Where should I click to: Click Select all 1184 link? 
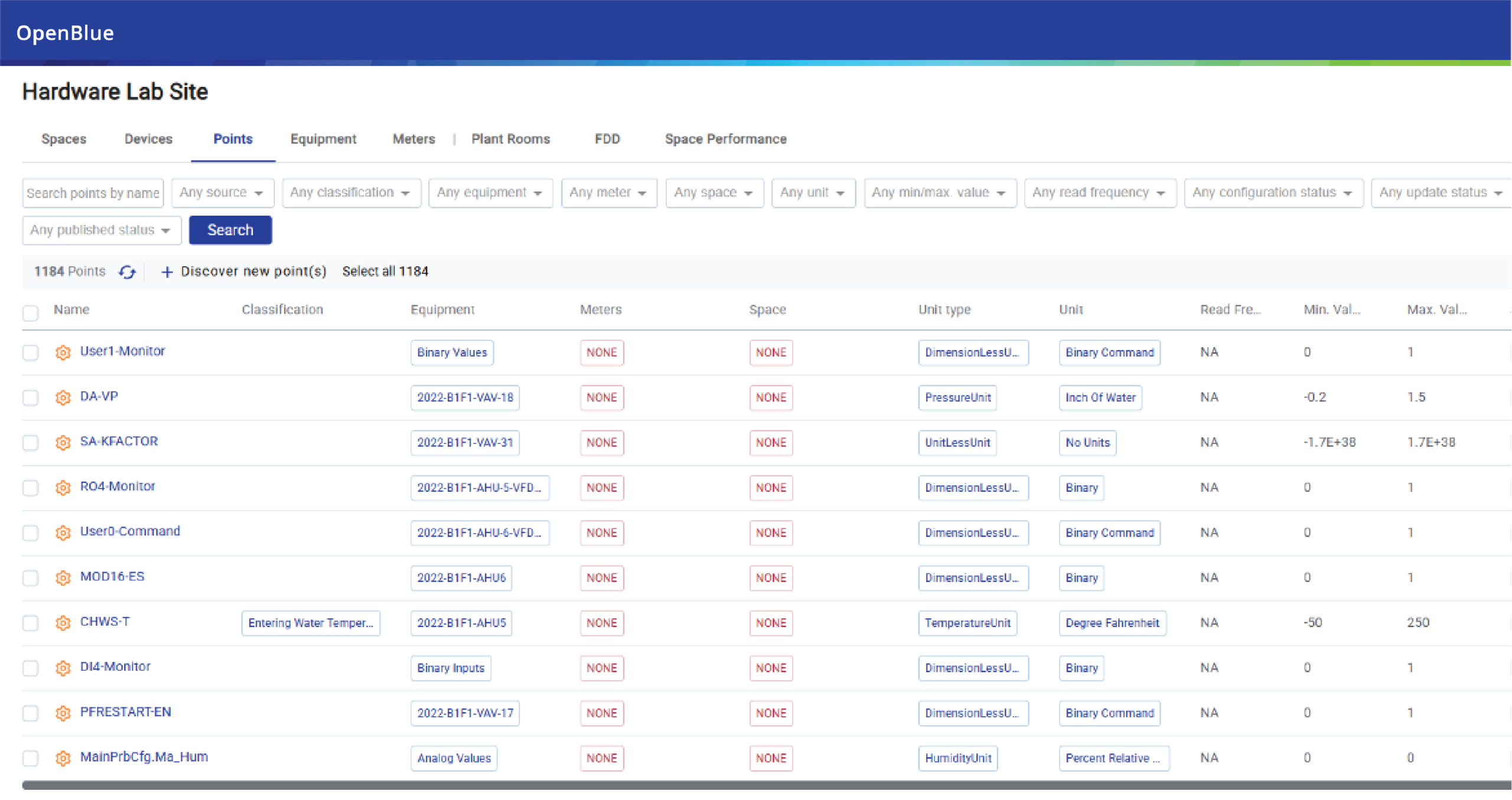coord(385,272)
